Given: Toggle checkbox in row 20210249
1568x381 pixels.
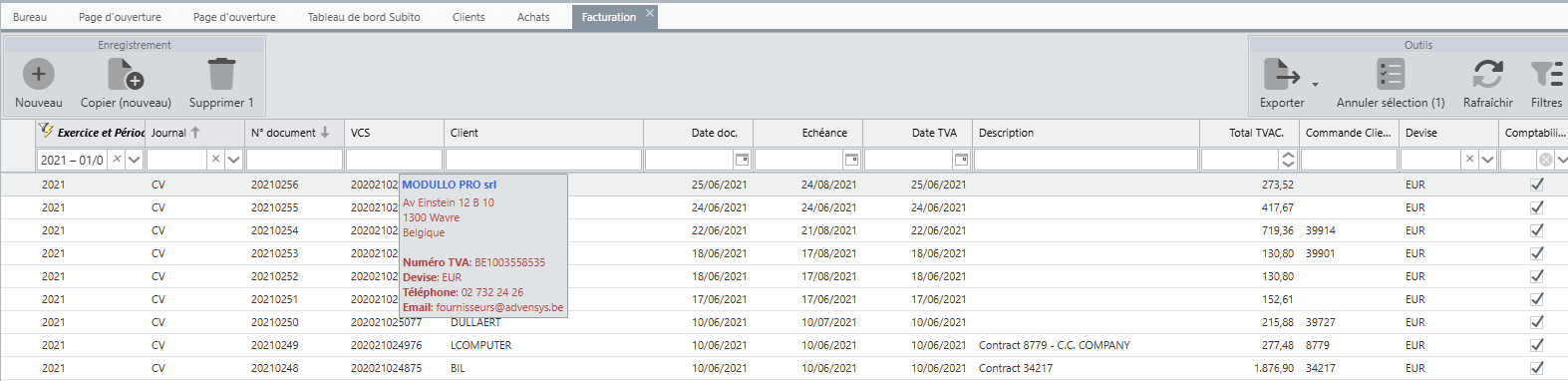Looking at the screenshot, I should point(1537,345).
